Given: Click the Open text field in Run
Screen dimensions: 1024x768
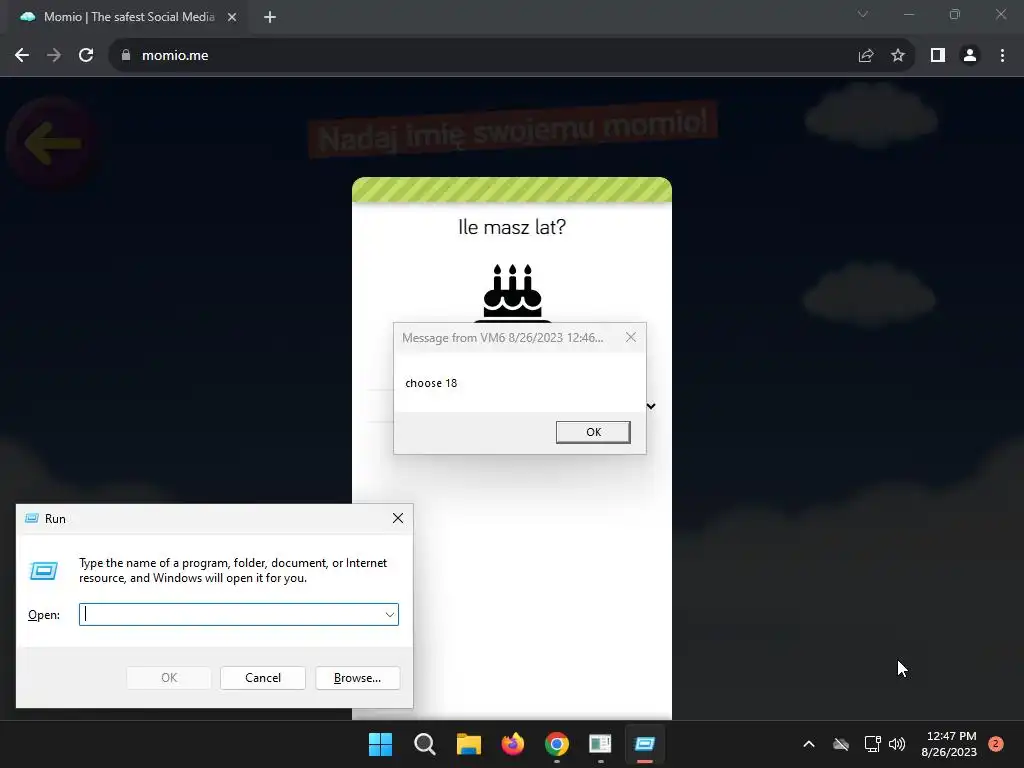Looking at the screenshot, I should (238, 615).
